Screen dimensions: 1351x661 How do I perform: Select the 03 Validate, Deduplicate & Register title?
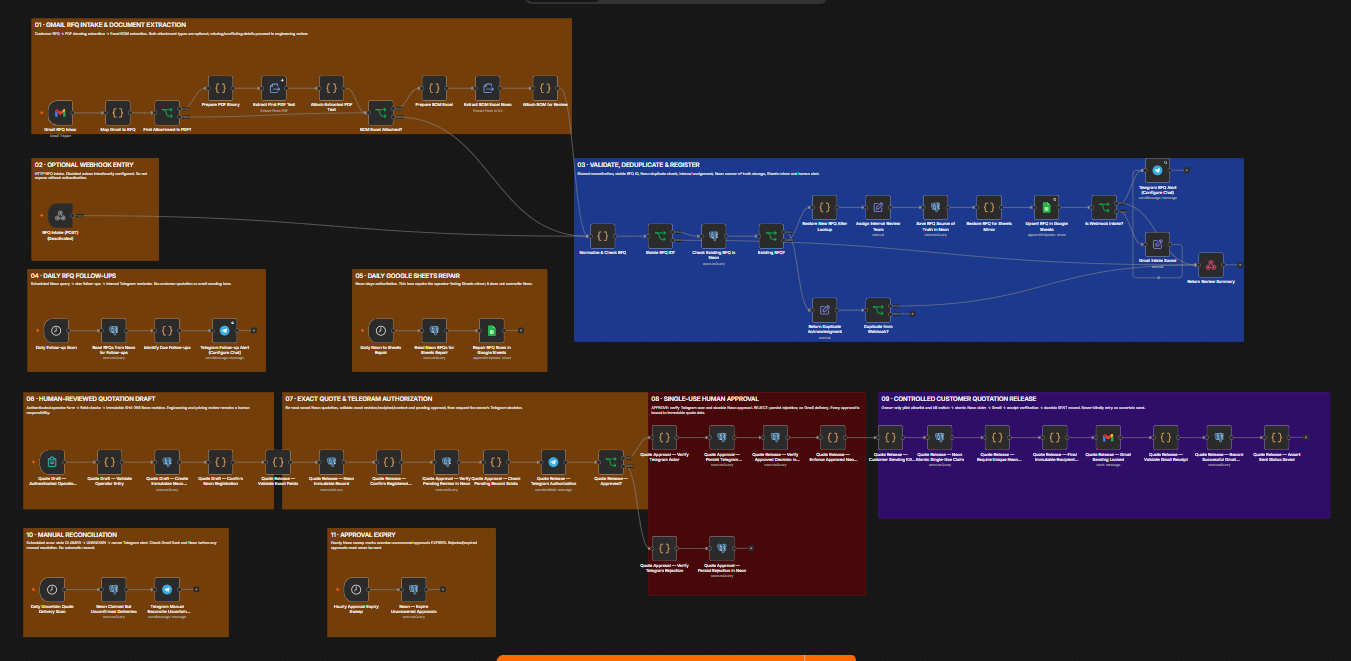[638, 164]
